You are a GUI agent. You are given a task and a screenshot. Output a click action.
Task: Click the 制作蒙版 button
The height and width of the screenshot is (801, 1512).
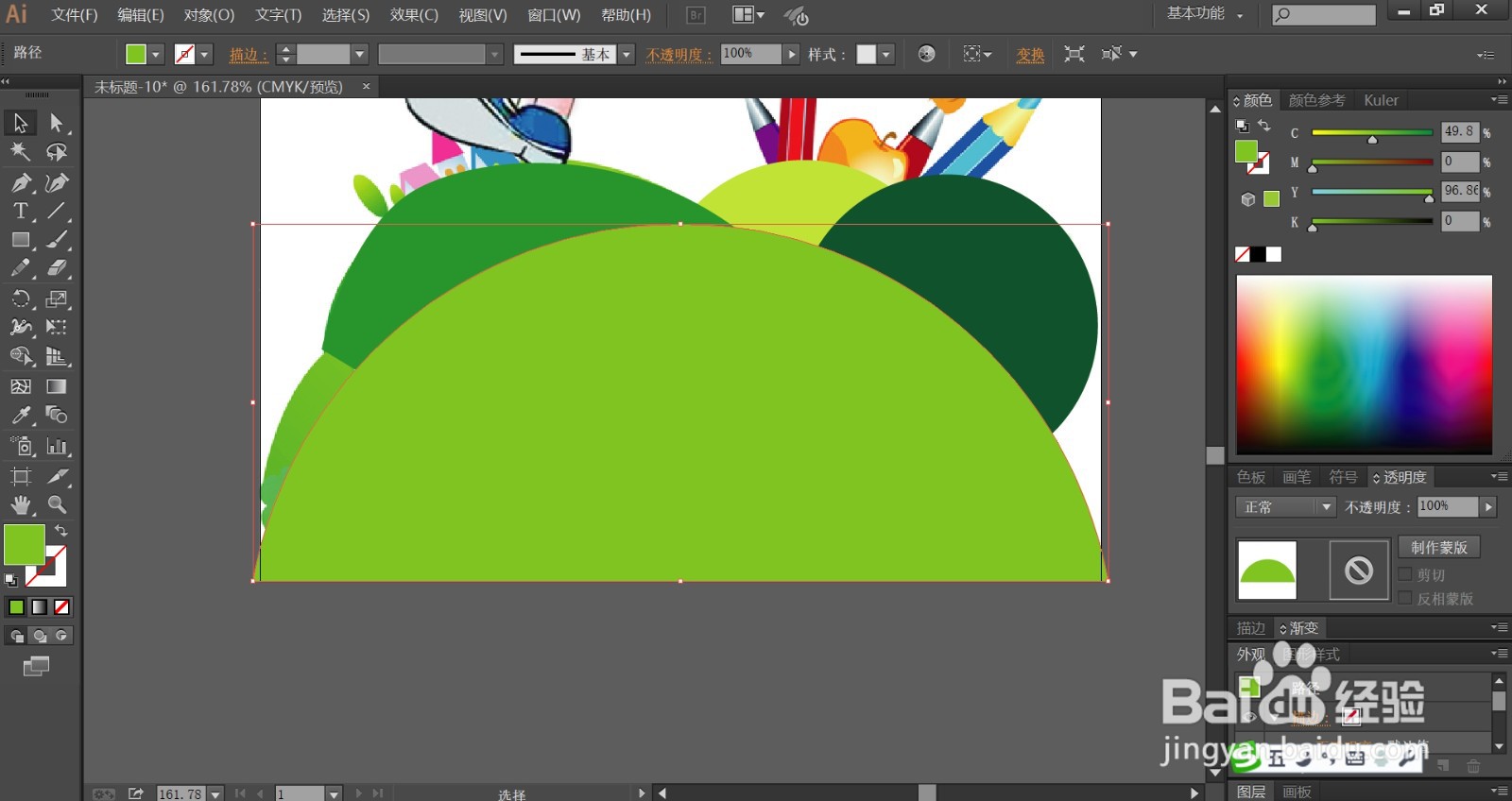click(x=1438, y=548)
